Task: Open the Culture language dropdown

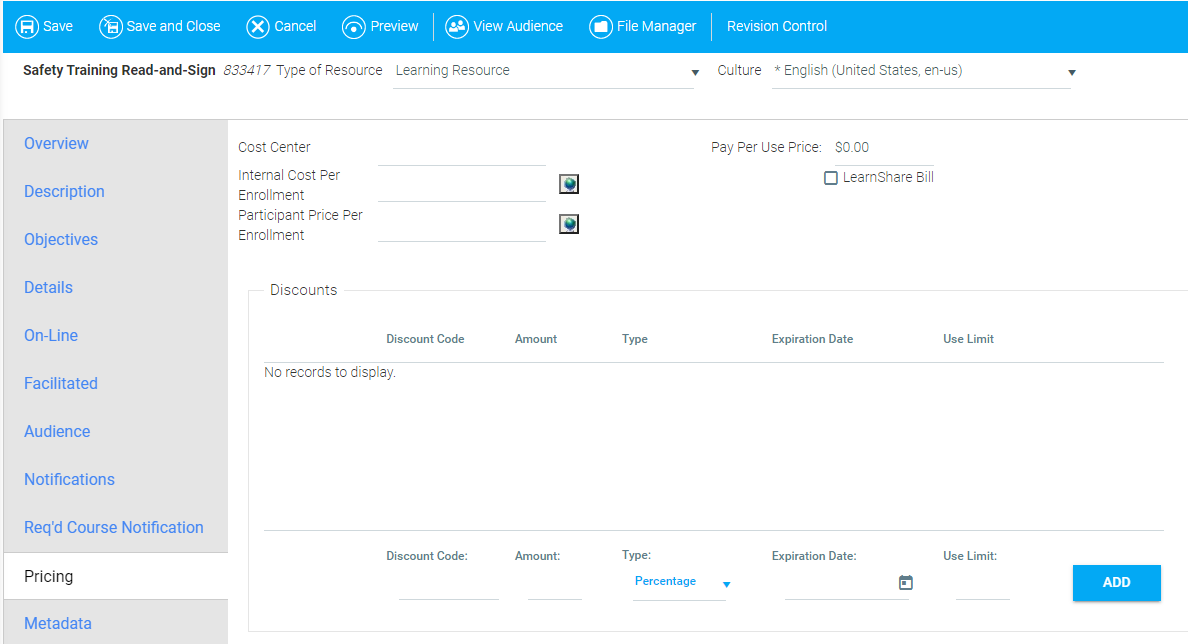Action: click(x=1072, y=73)
